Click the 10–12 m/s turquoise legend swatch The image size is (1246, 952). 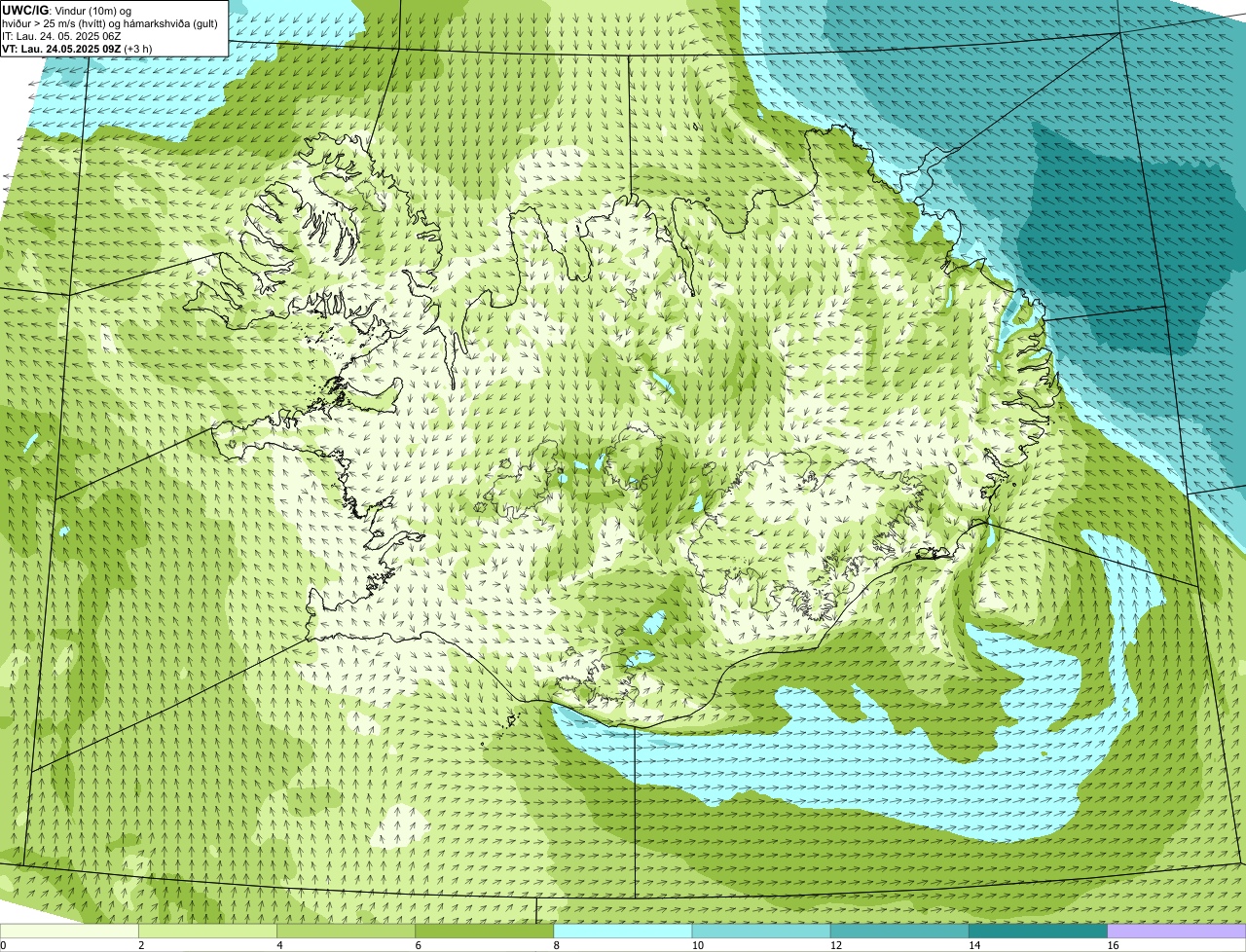pyautogui.click(x=761, y=932)
